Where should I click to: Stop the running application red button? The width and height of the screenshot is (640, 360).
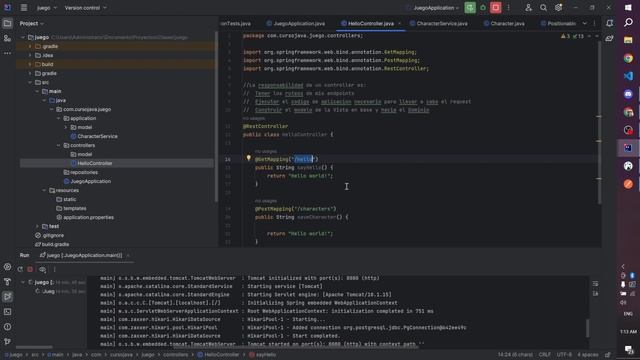click(496, 8)
